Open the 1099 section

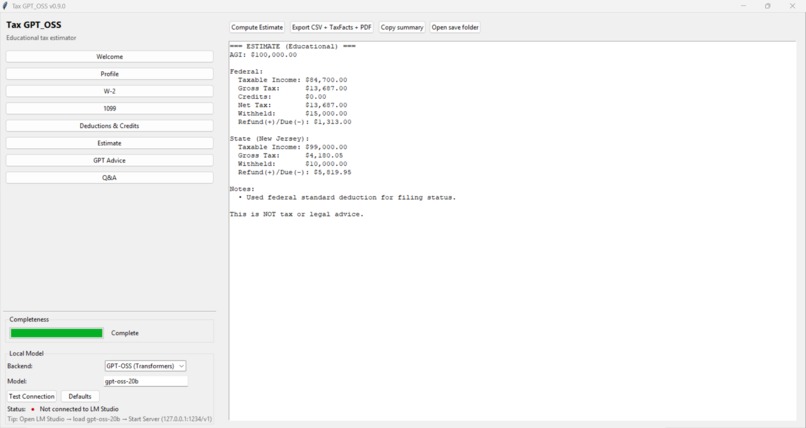pos(109,108)
